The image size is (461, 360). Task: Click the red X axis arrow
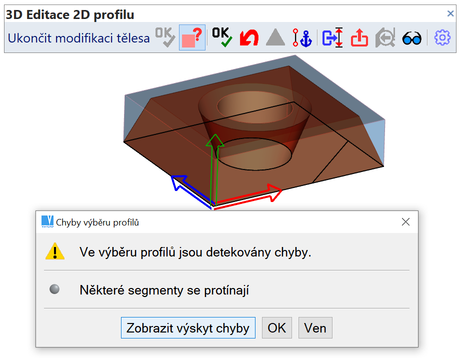pos(248,196)
